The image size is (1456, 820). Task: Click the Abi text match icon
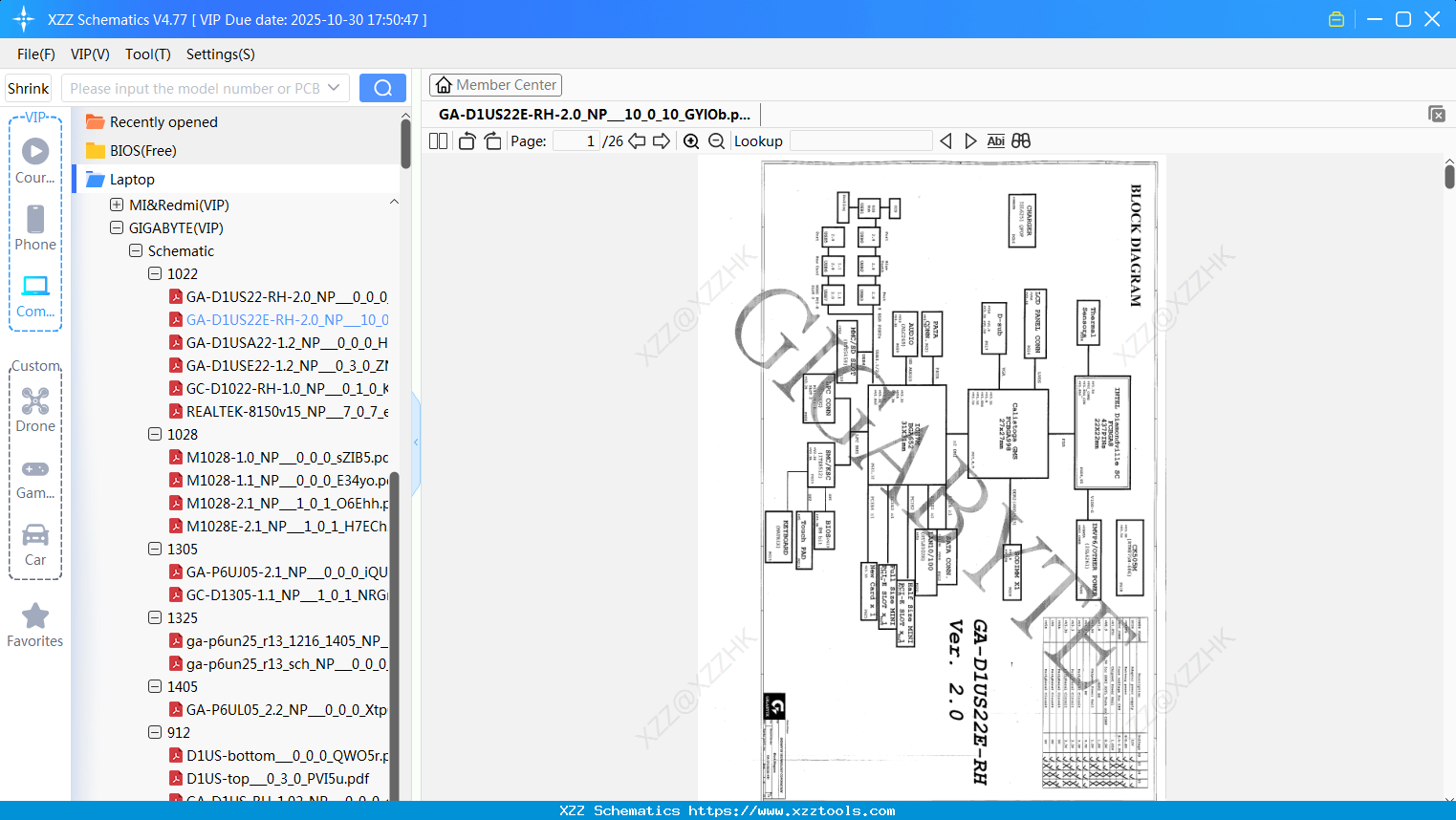[x=995, y=141]
